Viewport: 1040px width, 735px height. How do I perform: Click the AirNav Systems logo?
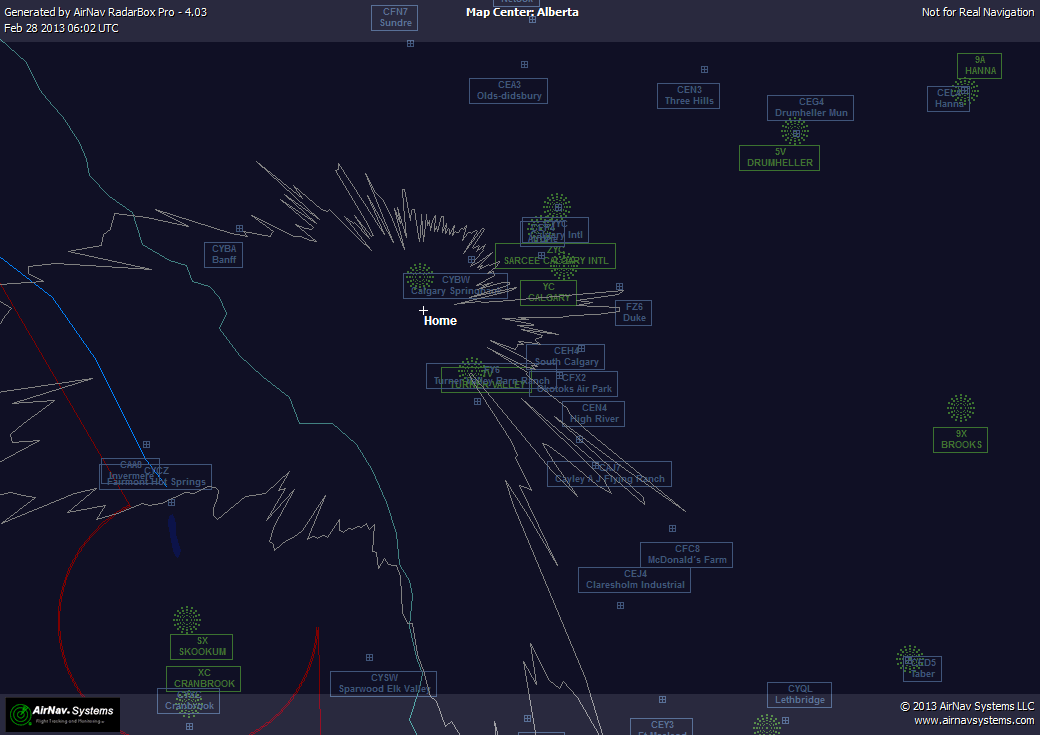[x=63, y=713]
